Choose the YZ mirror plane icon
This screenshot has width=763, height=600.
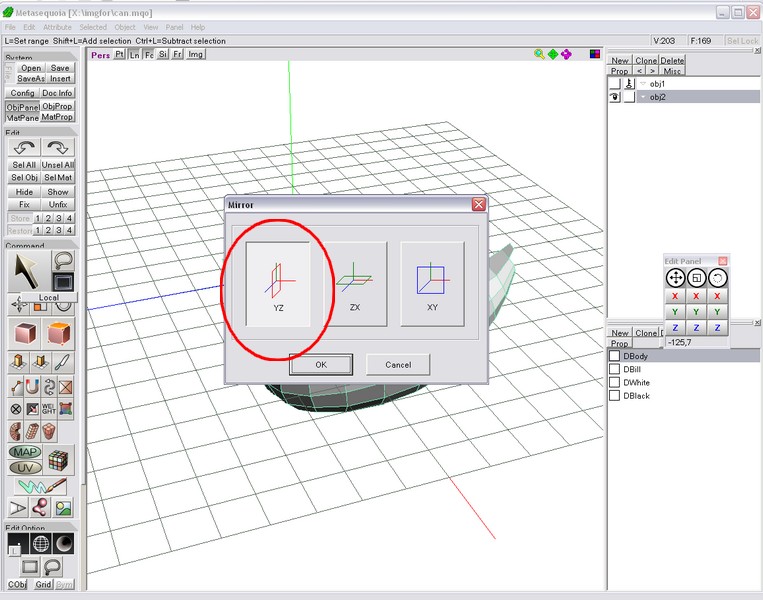(x=278, y=283)
